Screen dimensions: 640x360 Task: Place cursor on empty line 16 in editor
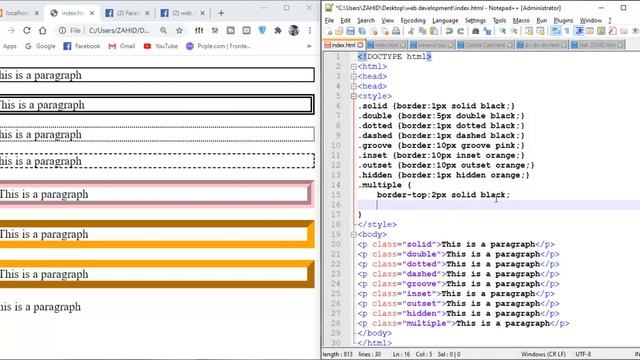pyautogui.click(x=498, y=204)
